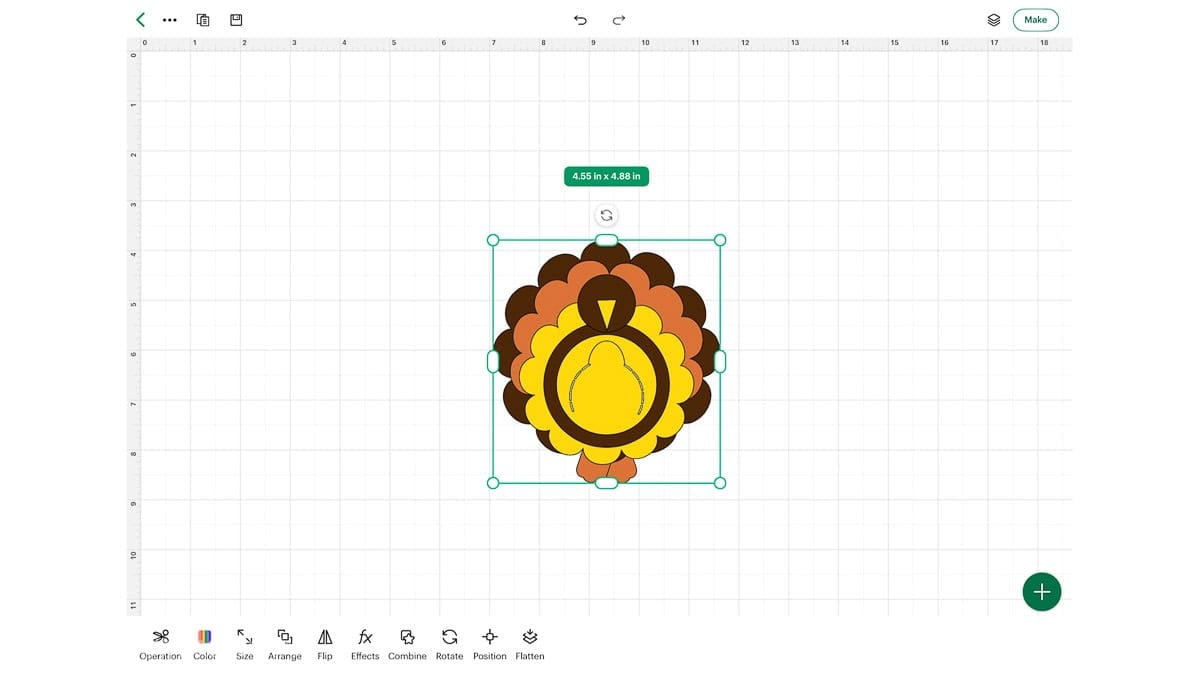This screenshot has height=675, width=1200.
Task: Tap the green plus add button
Action: [x=1042, y=591]
